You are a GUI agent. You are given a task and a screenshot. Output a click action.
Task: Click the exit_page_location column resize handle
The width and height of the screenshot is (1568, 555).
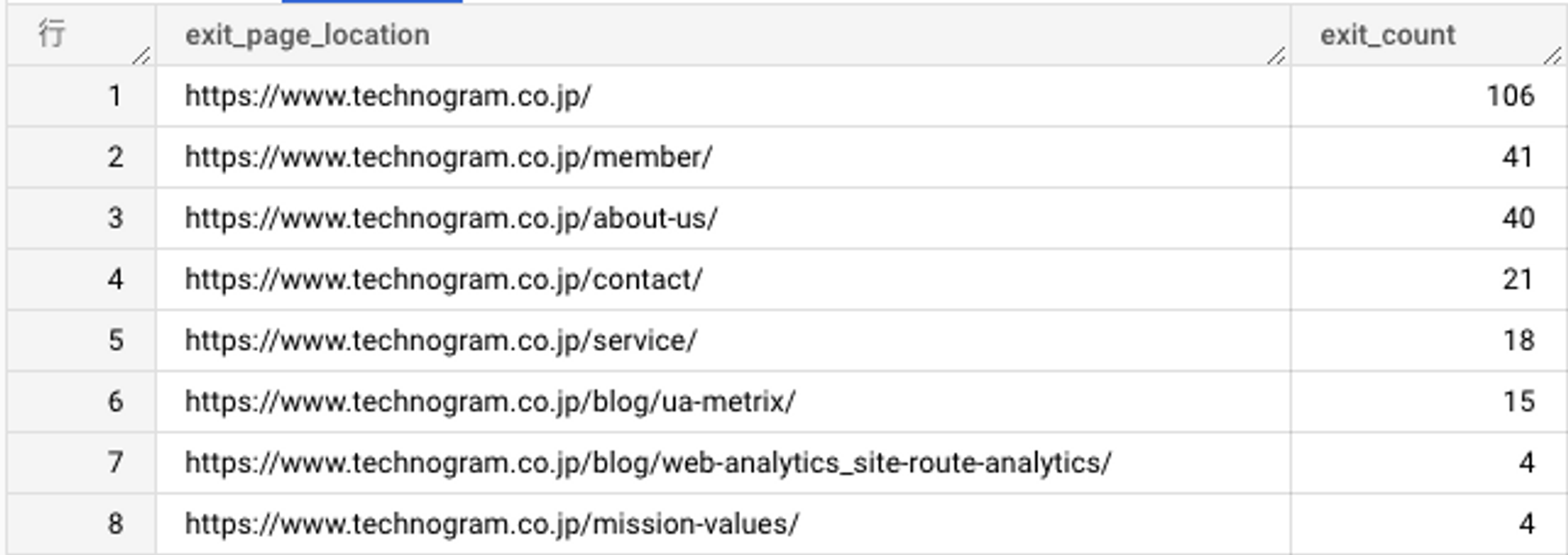[x=1276, y=56]
